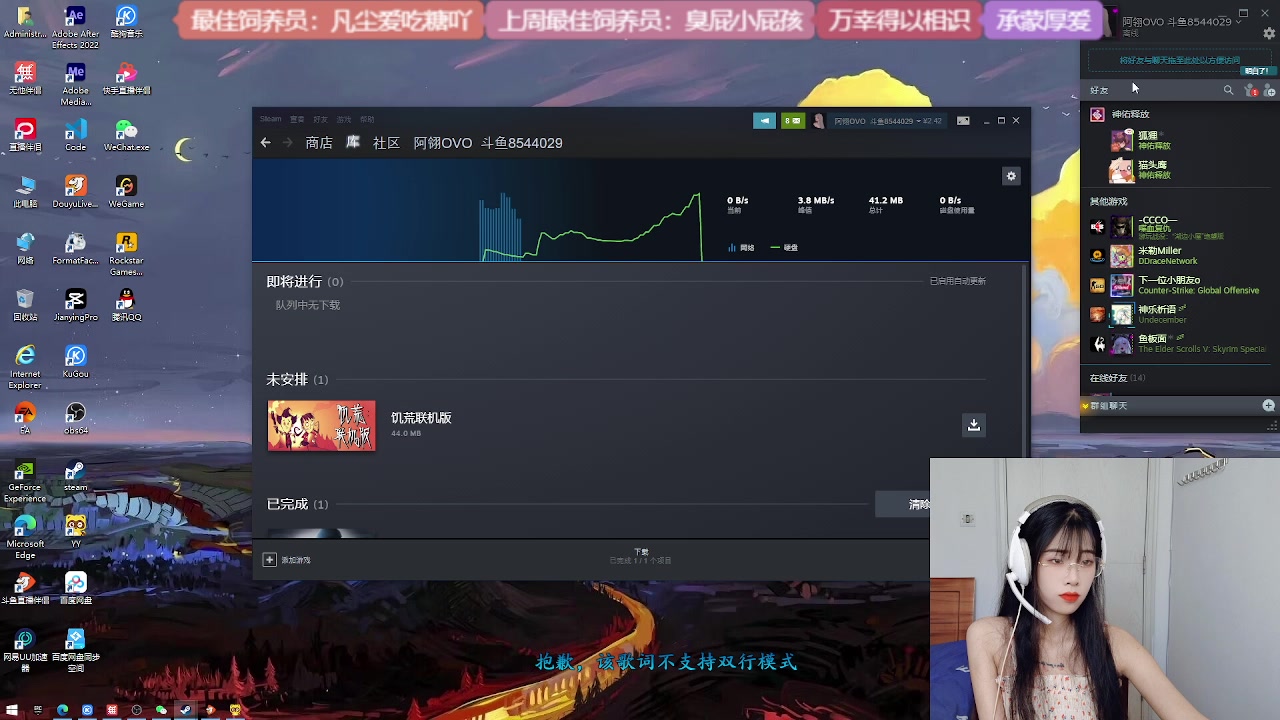The image size is (1280, 720).
Task: Search friends using the magnifier icon
Action: (1229, 90)
